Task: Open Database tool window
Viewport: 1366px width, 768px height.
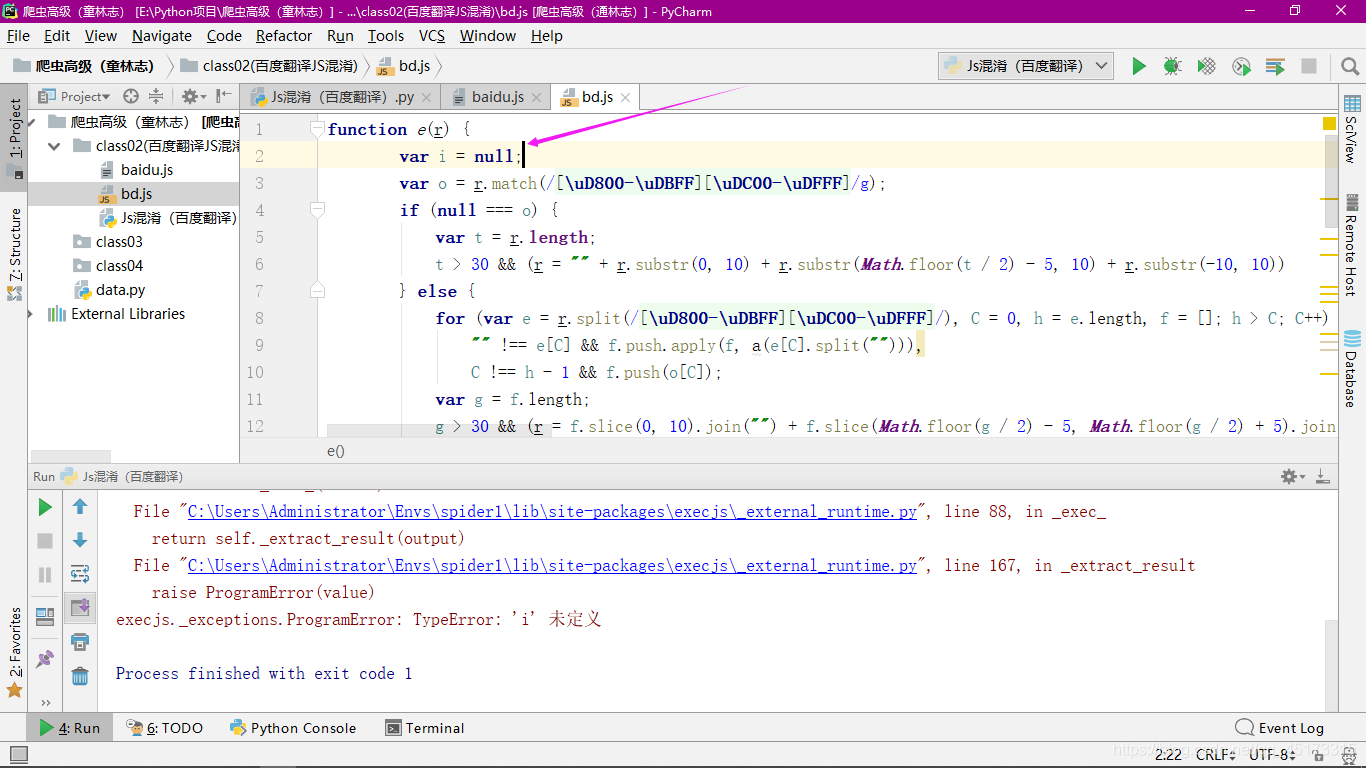Action: [x=1352, y=368]
